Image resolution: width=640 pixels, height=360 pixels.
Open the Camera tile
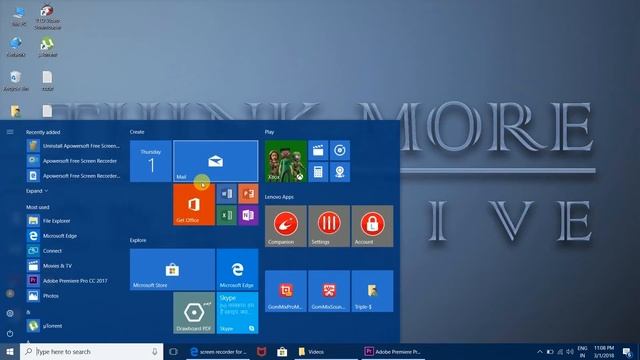(340, 172)
